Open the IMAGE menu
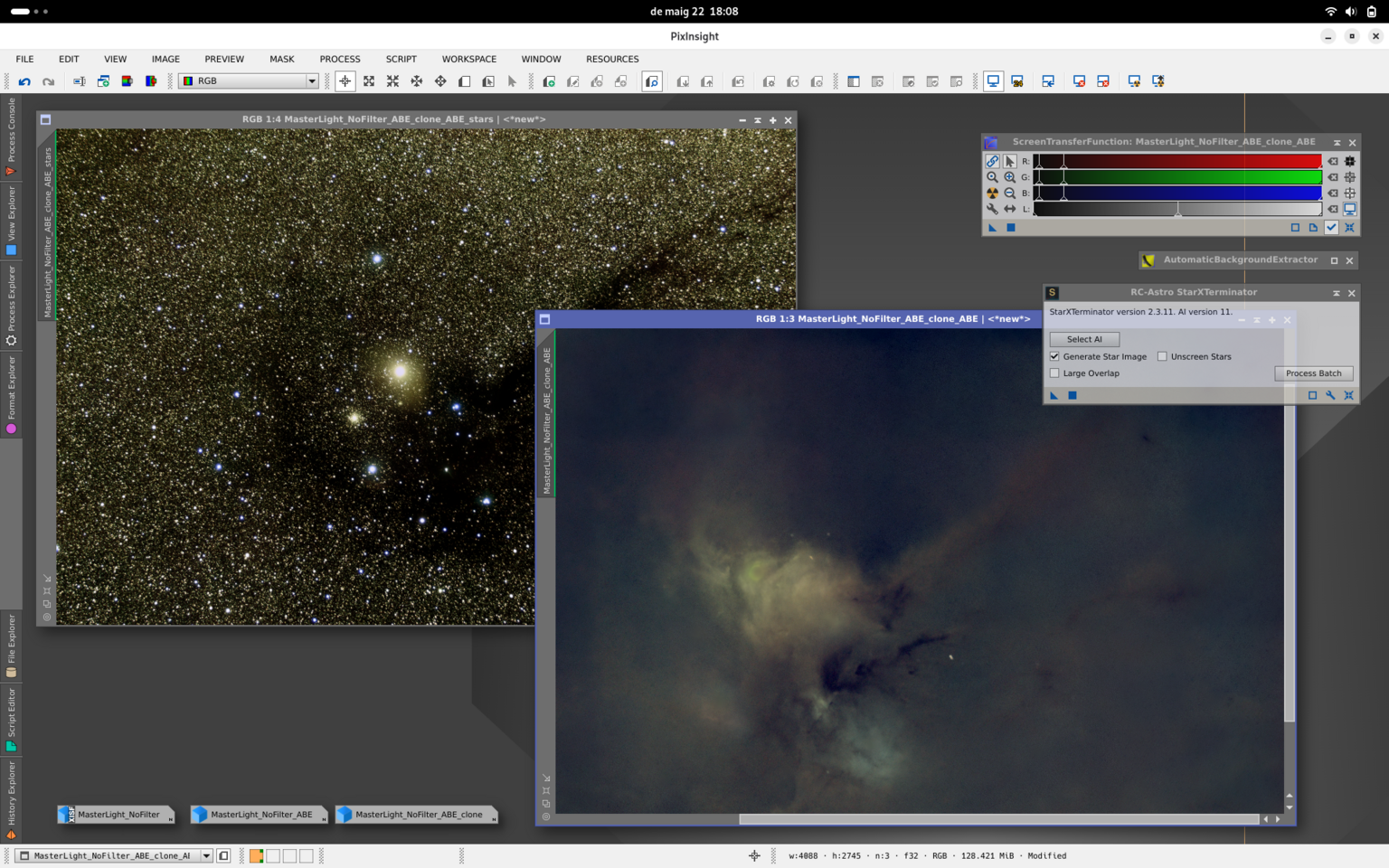Screen dimensions: 1389x868 click(x=165, y=59)
